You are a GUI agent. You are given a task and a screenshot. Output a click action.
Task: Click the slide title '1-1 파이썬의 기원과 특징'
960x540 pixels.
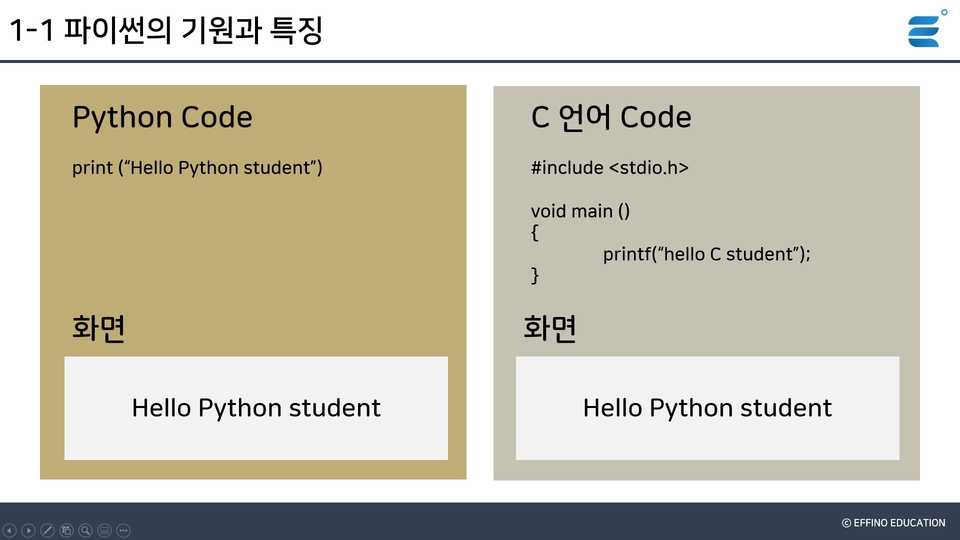click(166, 31)
